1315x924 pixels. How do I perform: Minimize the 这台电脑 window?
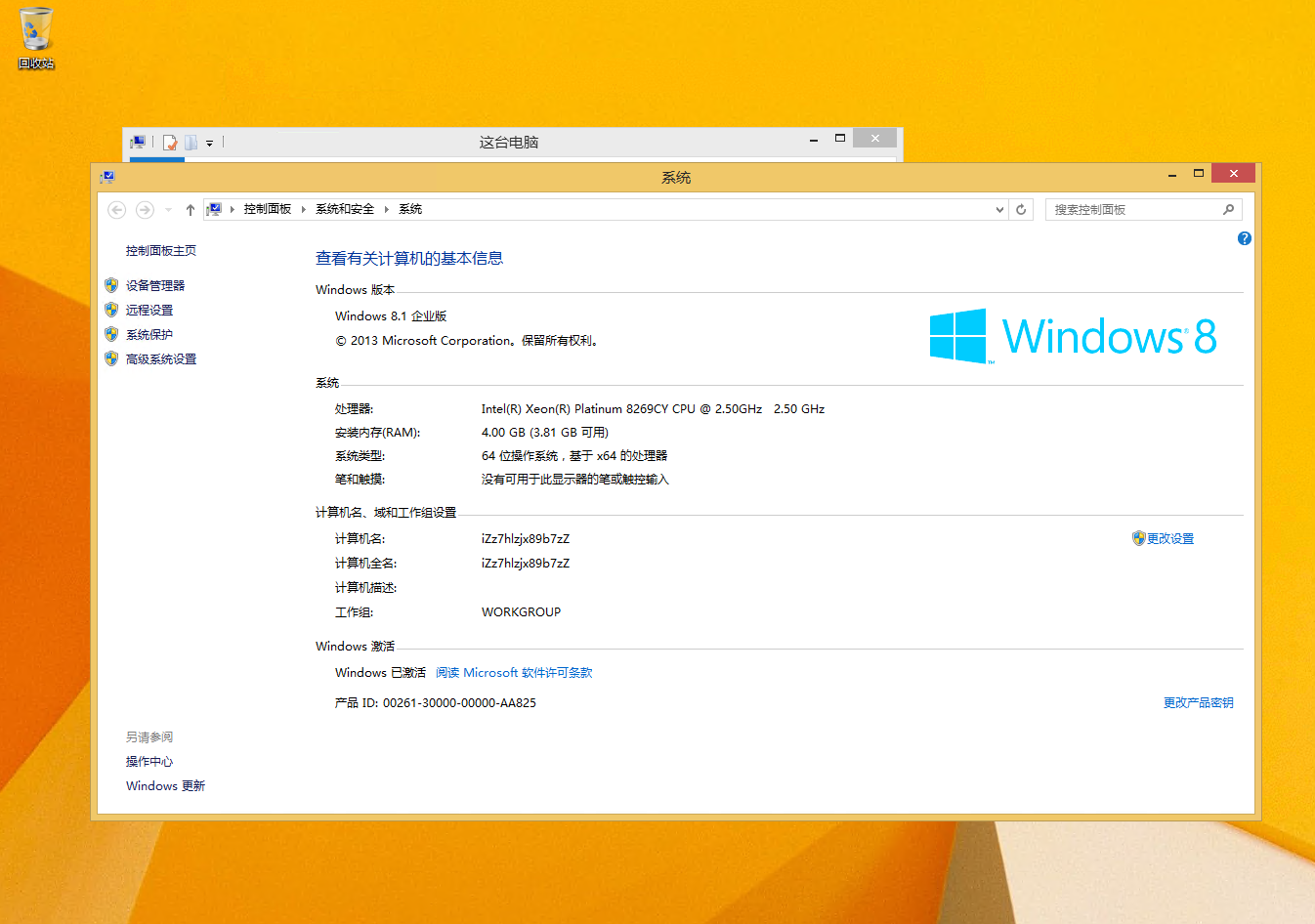click(x=813, y=140)
